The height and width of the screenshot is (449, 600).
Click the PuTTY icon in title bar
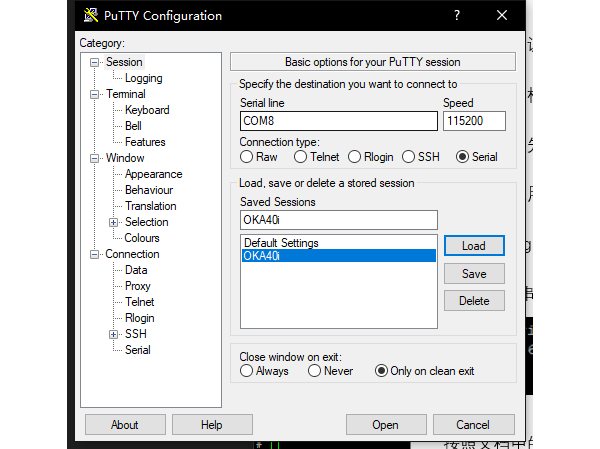(x=92, y=16)
